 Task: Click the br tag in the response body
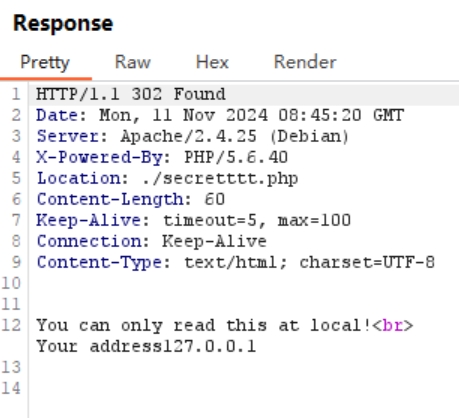pyautogui.click(x=392, y=325)
